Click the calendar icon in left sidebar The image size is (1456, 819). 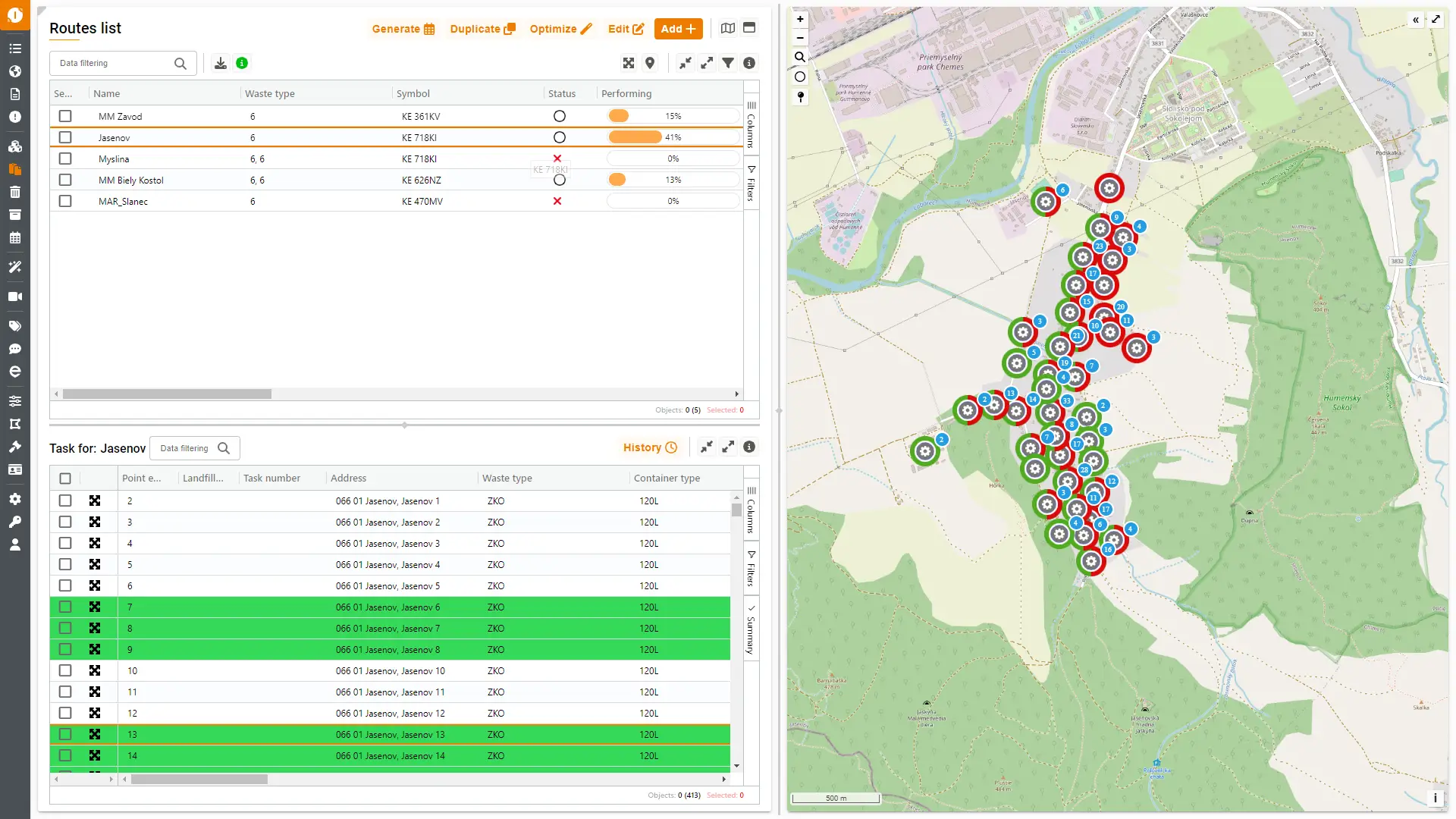(15, 238)
